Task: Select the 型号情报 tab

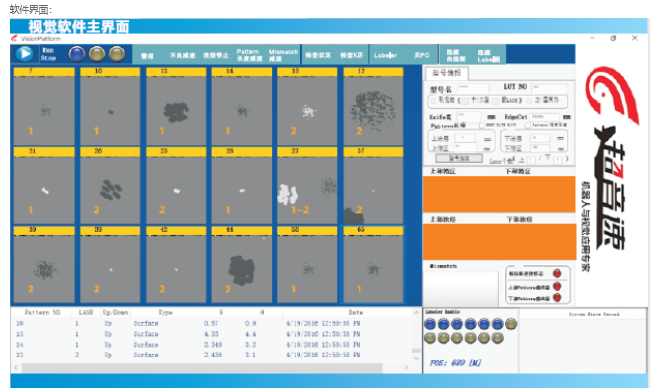Action: tap(447, 73)
